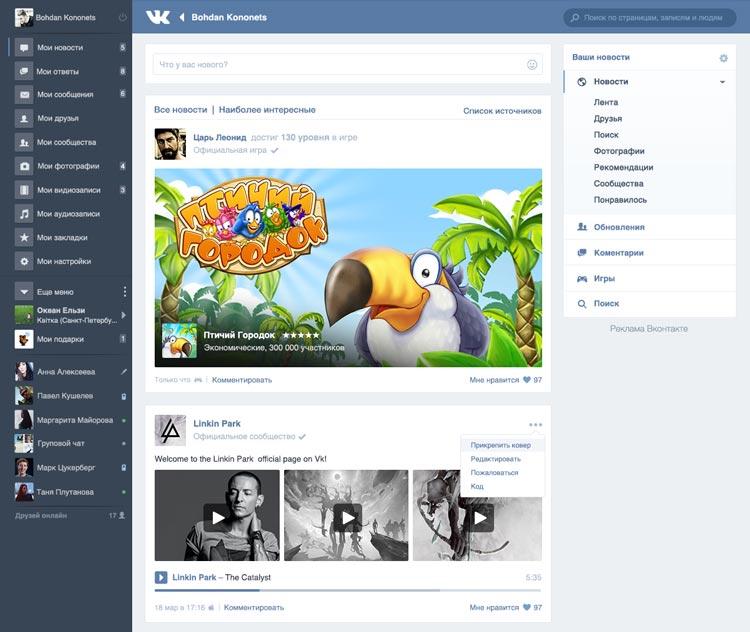Choose Редактировать from post menu
Viewport: 750px width, 632px height.
click(x=496, y=459)
